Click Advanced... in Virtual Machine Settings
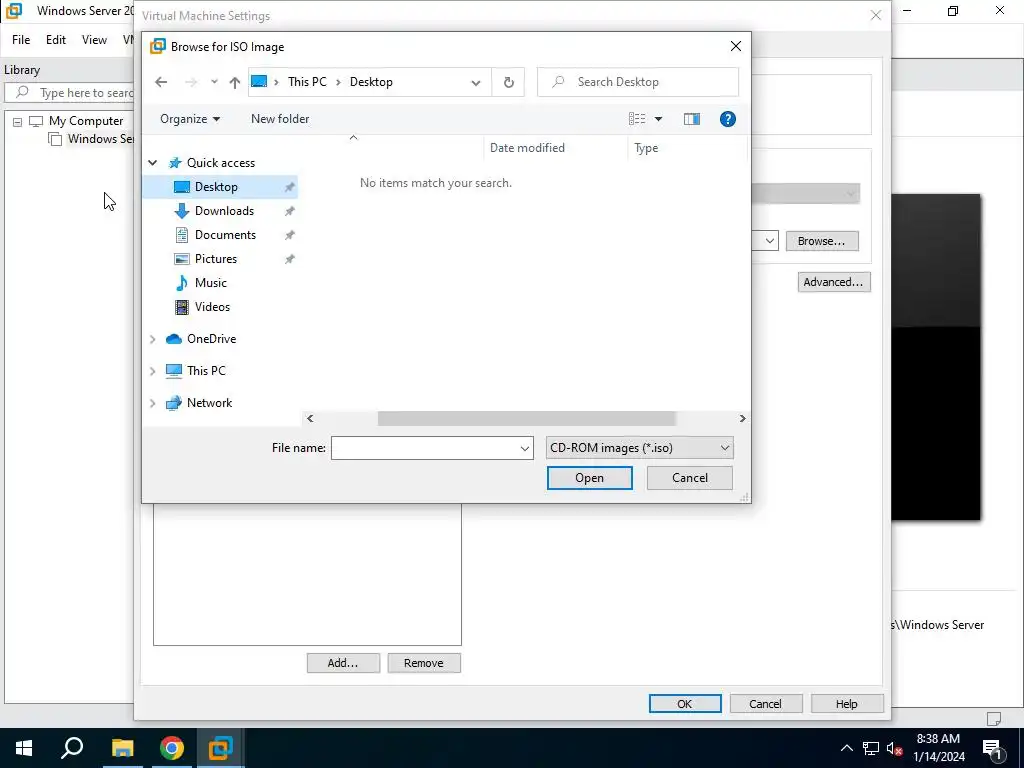Image resolution: width=1024 pixels, height=768 pixels. 833,282
